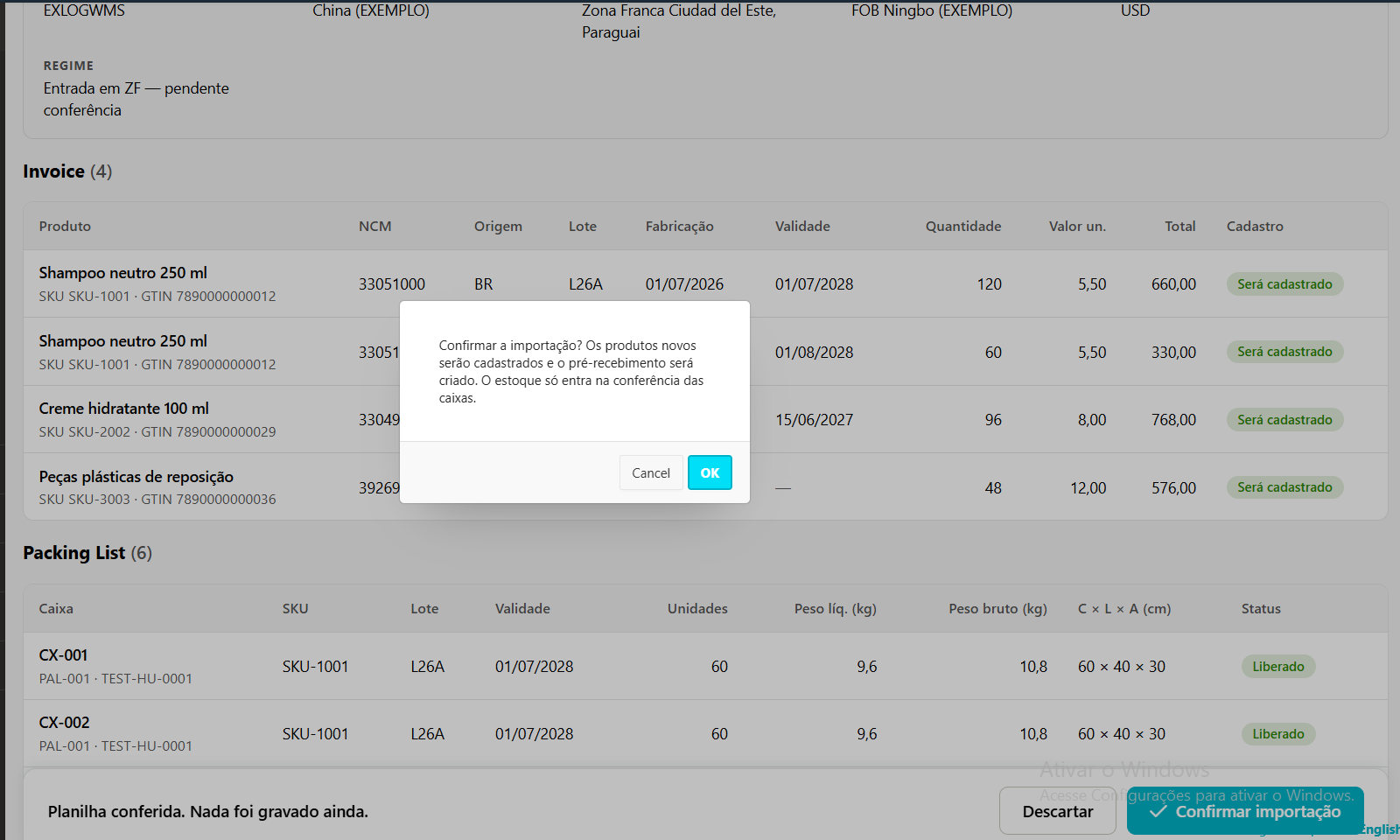The height and width of the screenshot is (840, 1400).
Task: Click the Cadastro column header
Action: click(1255, 226)
